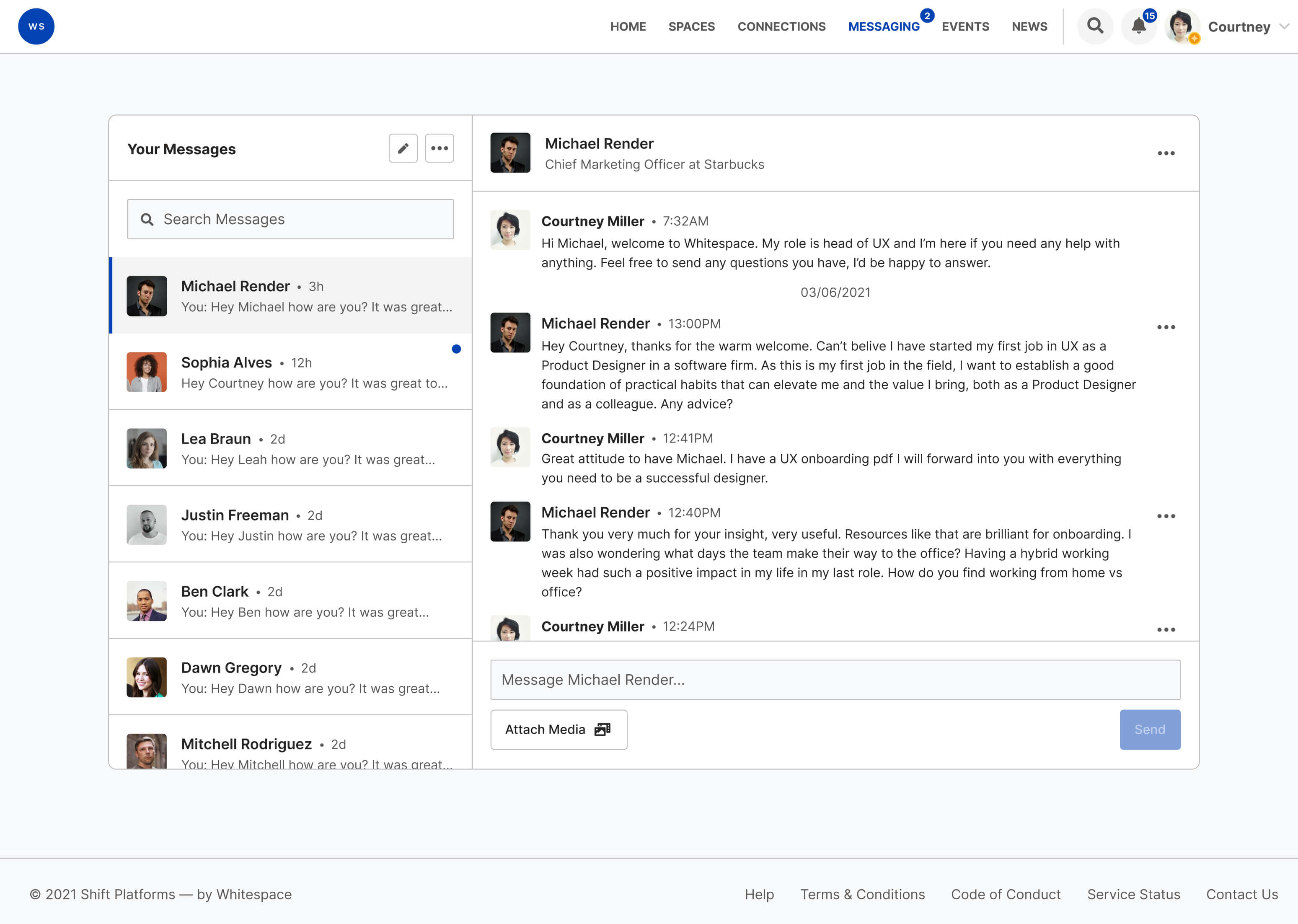Click the Send button
The image size is (1298, 924).
pos(1150,730)
